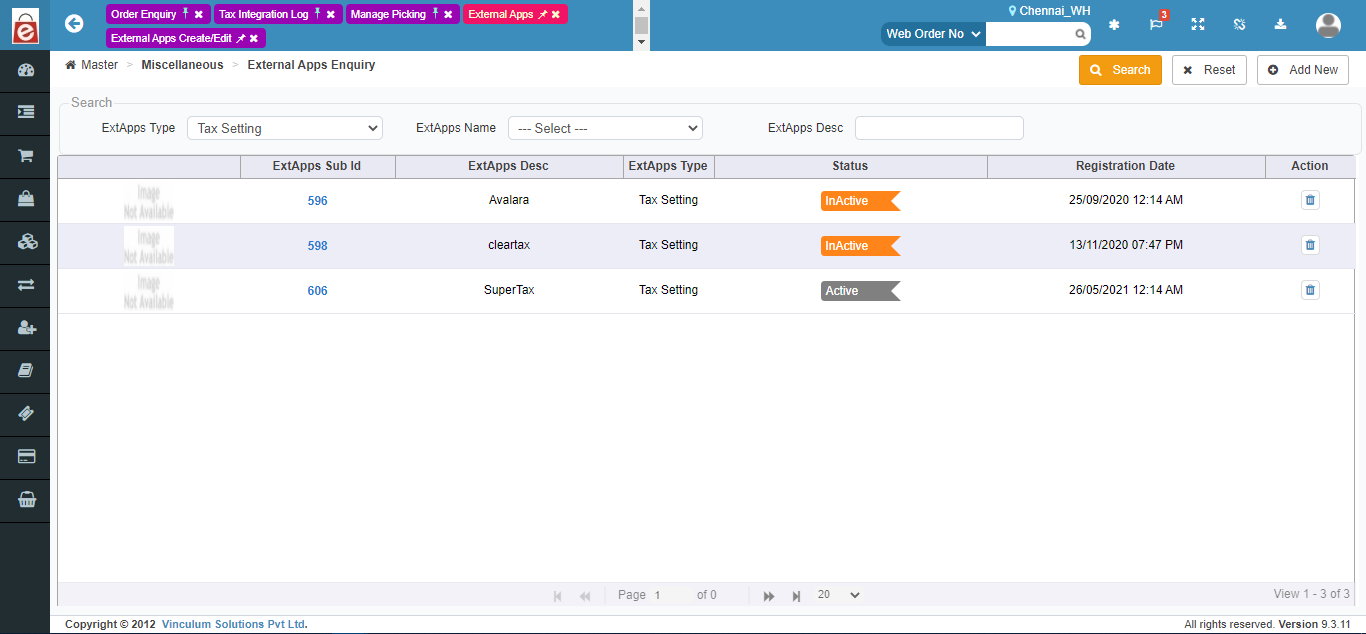Open the dashboard gauge sidebar icon
The width and height of the screenshot is (1366, 634).
coord(26,70)
